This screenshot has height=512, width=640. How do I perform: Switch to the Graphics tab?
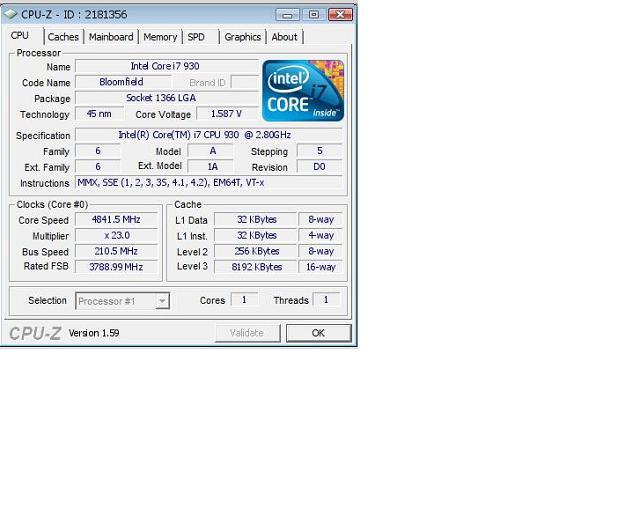242,37
